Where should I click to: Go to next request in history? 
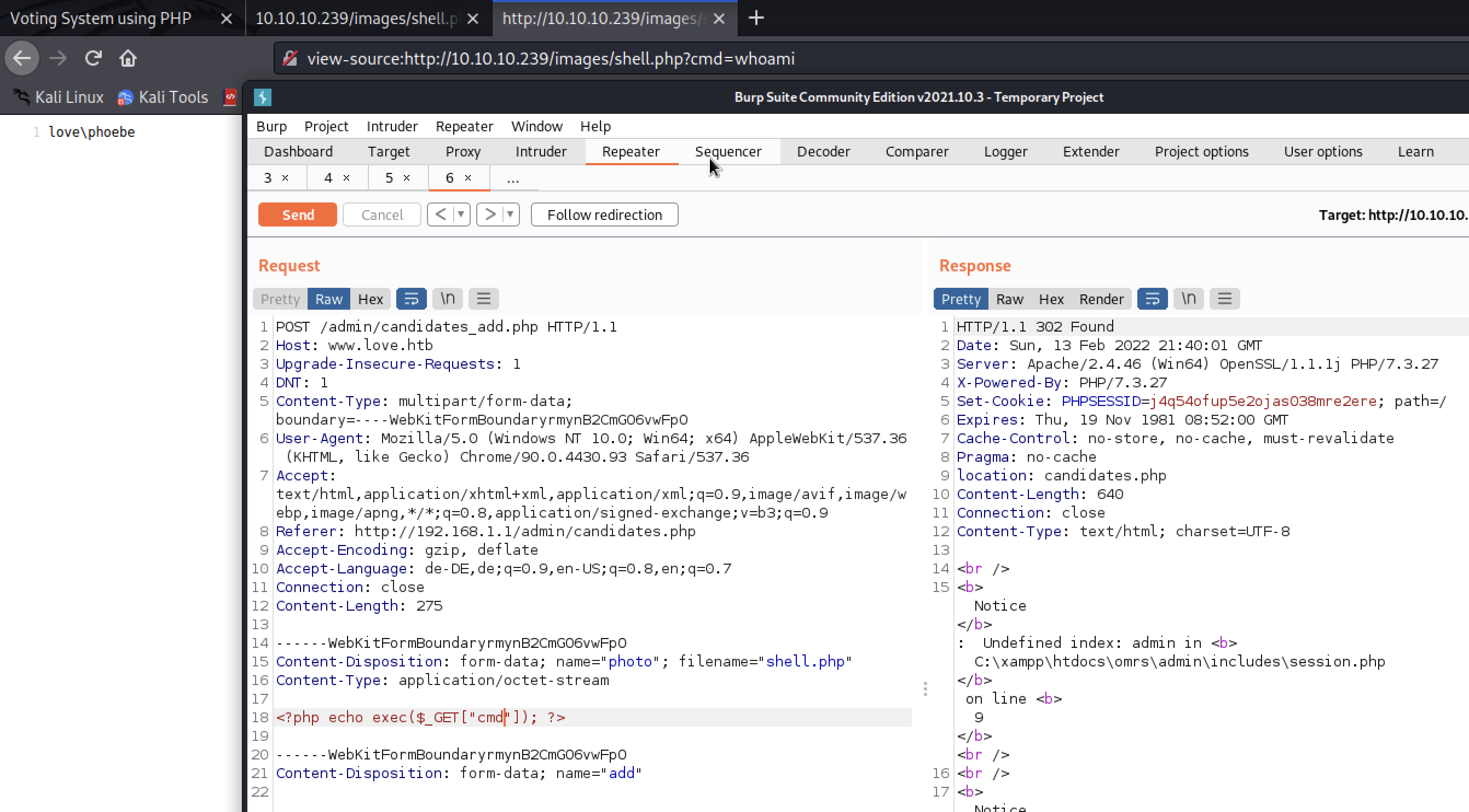tap(490, 215)
